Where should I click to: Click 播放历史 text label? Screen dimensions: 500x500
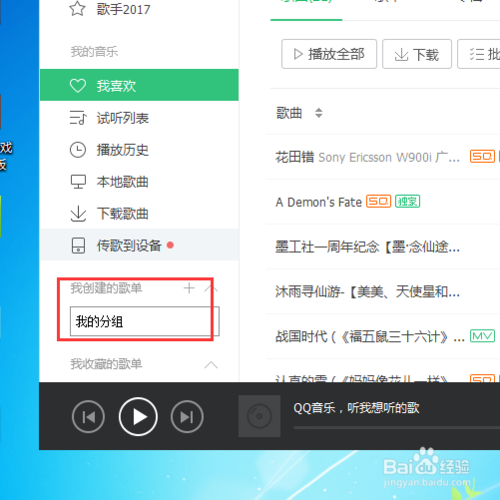tap(123, 150)
